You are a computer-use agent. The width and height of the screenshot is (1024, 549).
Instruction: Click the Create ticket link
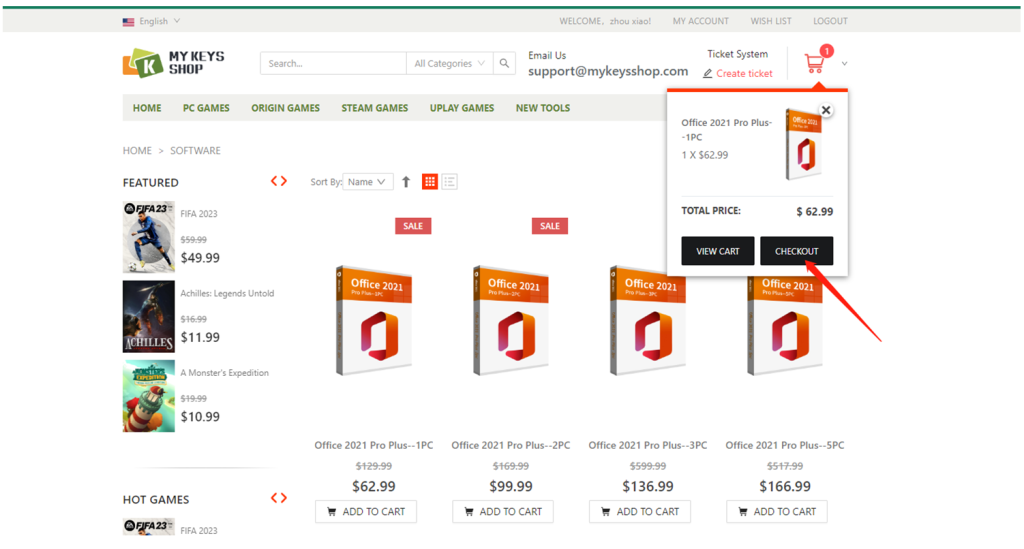pyautogui.click(x=744, y=74)
